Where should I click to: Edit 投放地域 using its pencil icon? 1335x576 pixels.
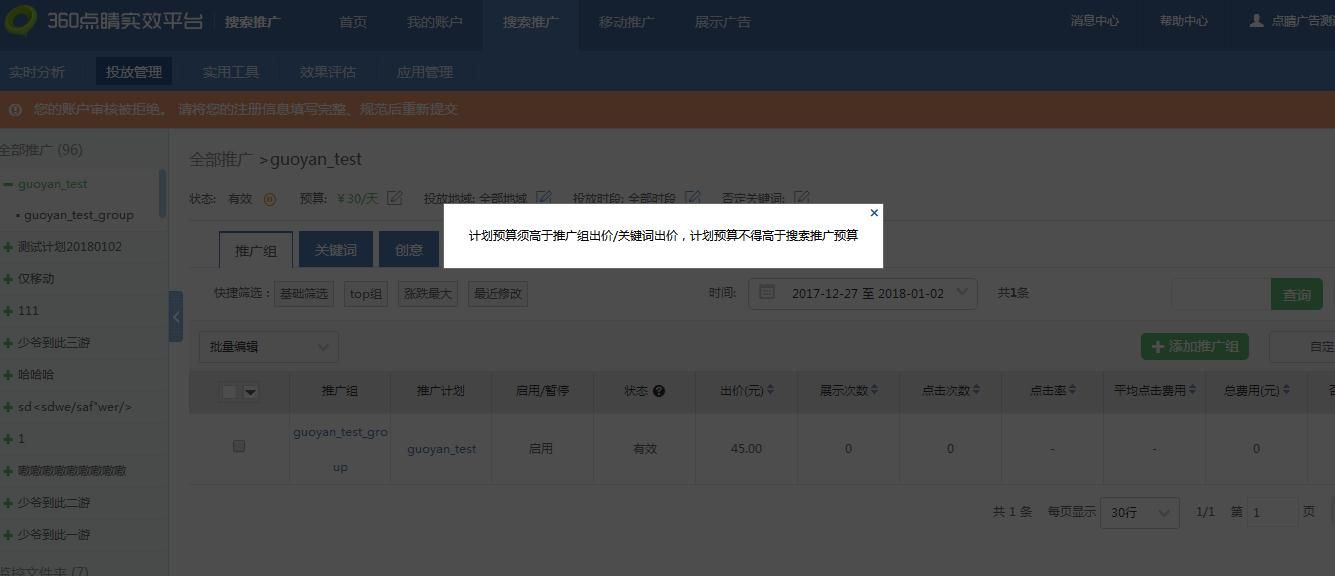(543, 198)
